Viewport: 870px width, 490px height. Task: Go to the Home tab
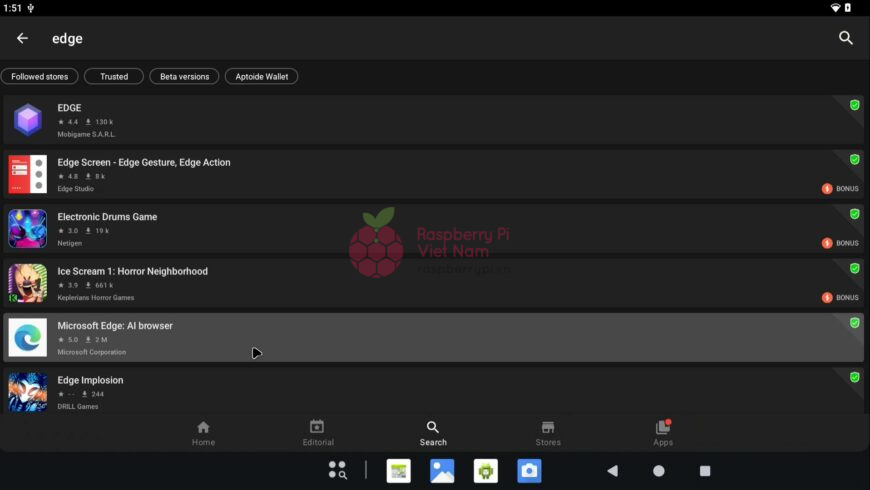[203, 433]
